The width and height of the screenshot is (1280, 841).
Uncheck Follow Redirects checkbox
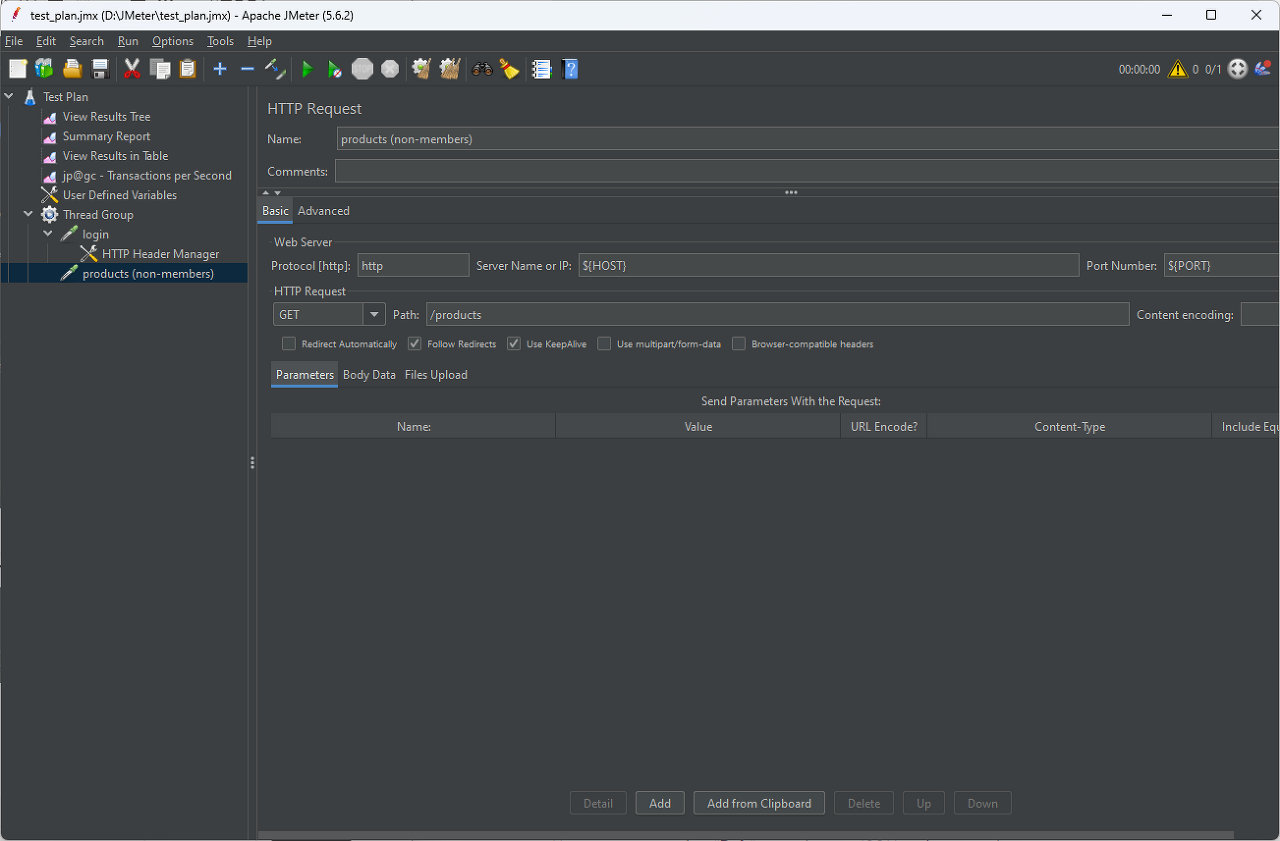point(415,344)
